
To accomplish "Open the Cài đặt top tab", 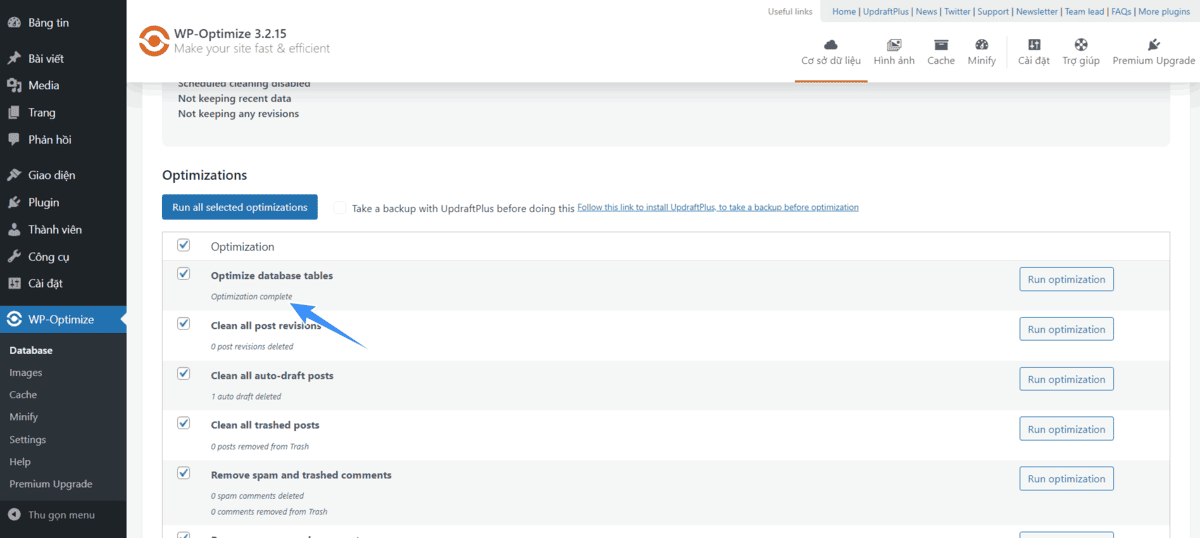I will tap(1034, 53).
